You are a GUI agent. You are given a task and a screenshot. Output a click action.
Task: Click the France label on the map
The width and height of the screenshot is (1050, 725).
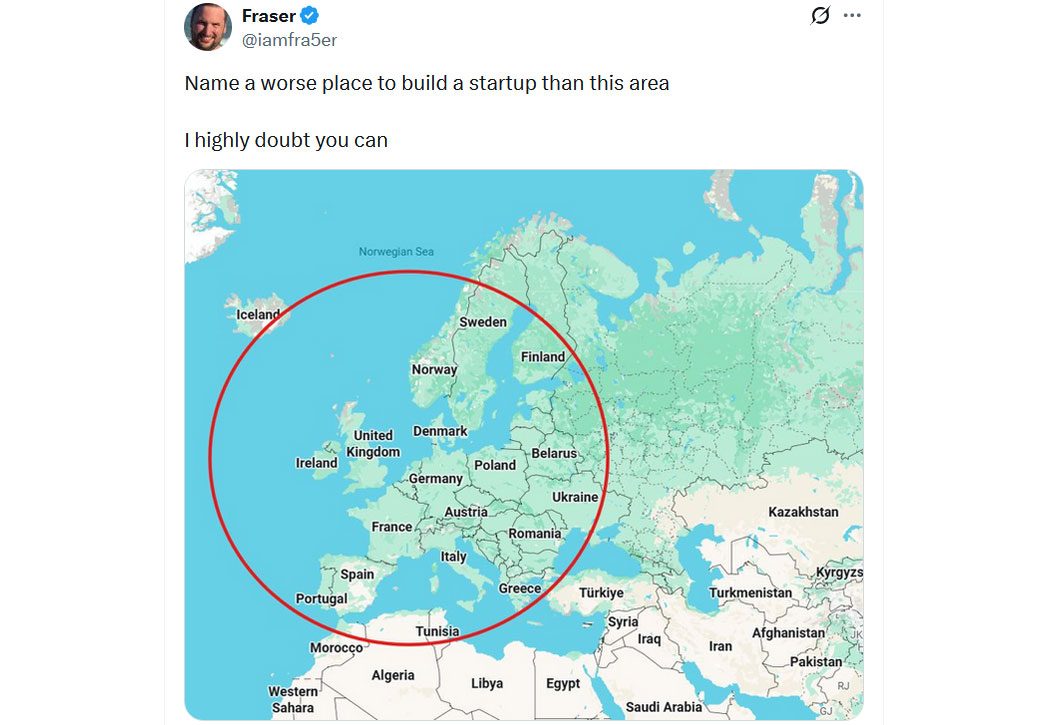(x=392, y=527)
